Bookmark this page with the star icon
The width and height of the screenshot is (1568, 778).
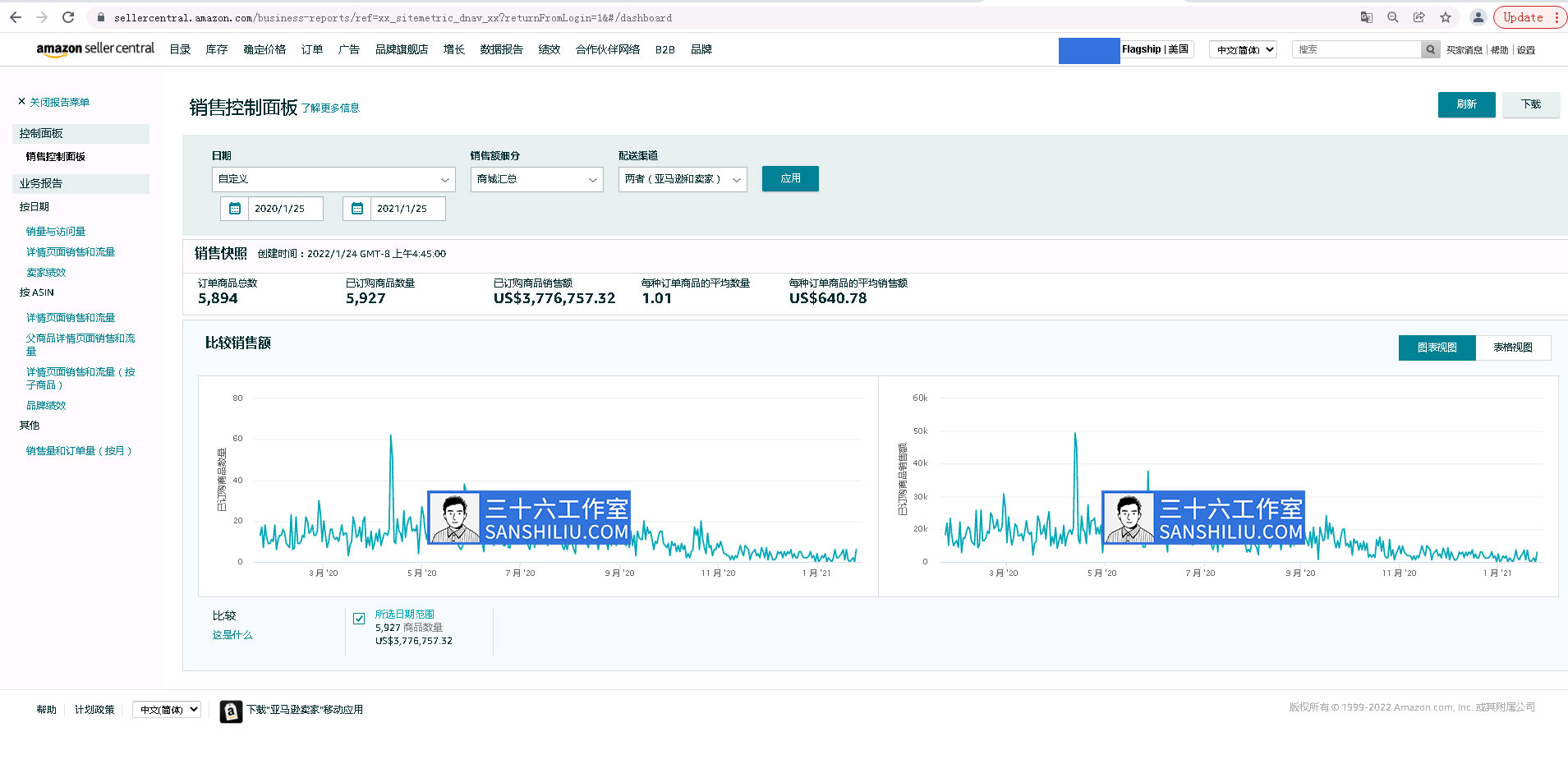(1446, 17)
